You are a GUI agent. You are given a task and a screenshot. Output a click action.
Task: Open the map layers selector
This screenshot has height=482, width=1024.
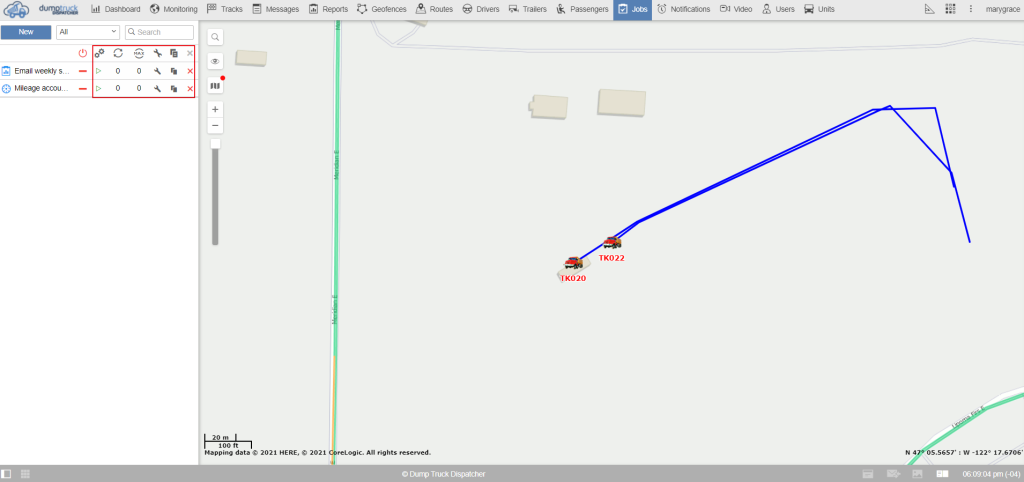216,86
